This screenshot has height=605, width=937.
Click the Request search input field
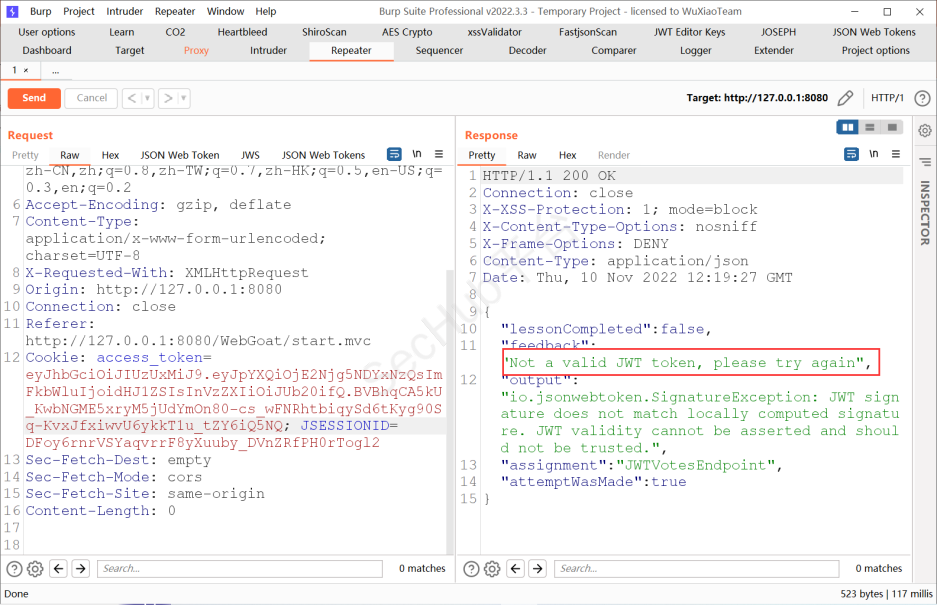coord(239,568)
